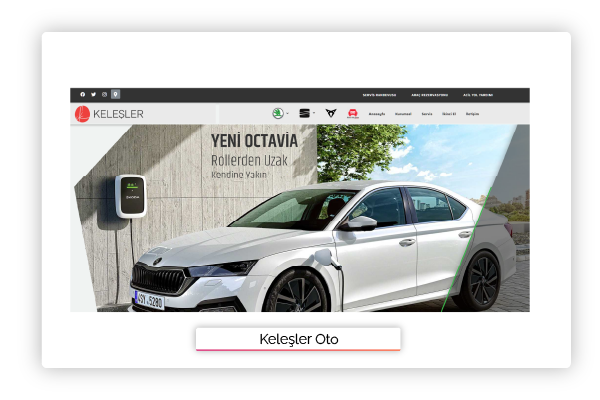Click the red Keleşler logo emblem
This screenshot has width=600, height=400.
point(82,114)
